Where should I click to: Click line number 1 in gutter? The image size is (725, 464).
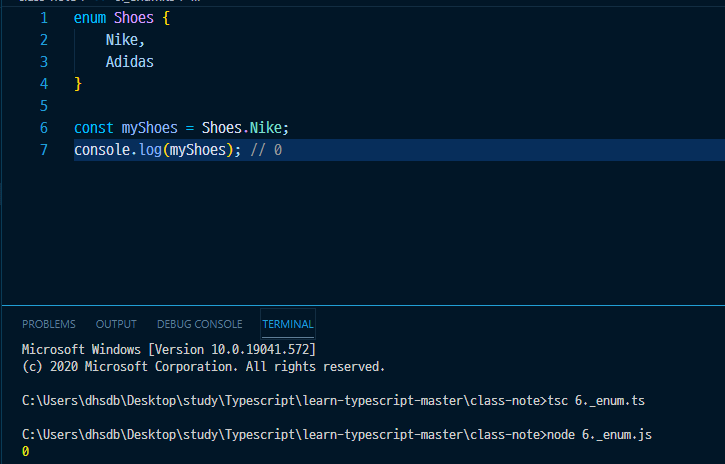pos(44,18)
